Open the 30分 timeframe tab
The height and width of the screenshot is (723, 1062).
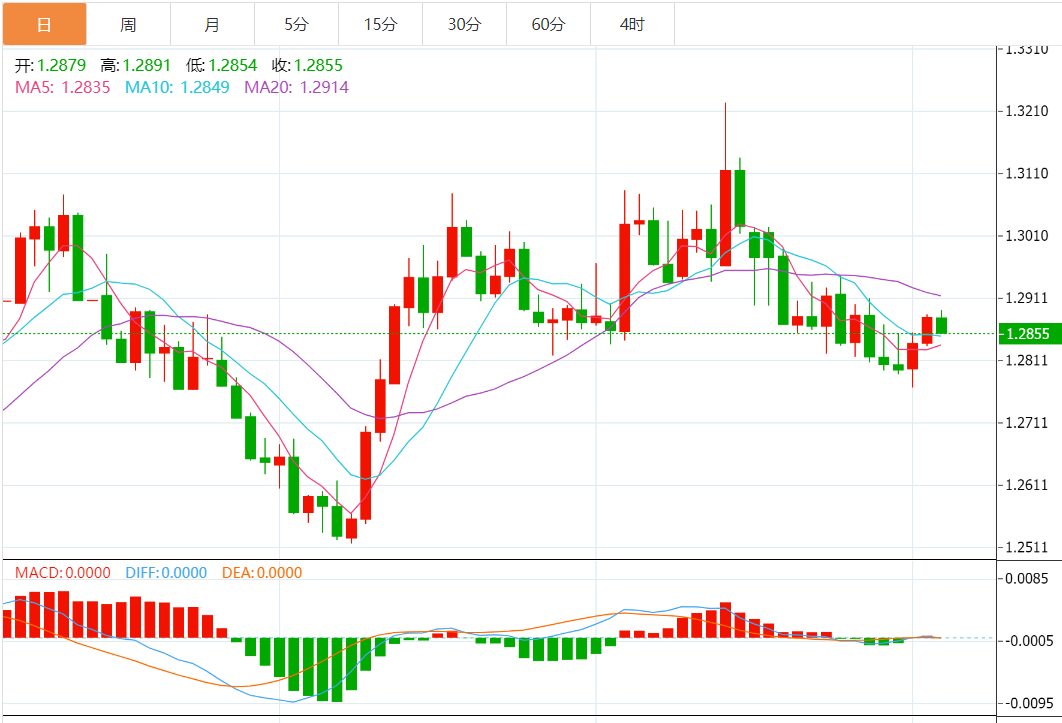(x=465, y=24)
